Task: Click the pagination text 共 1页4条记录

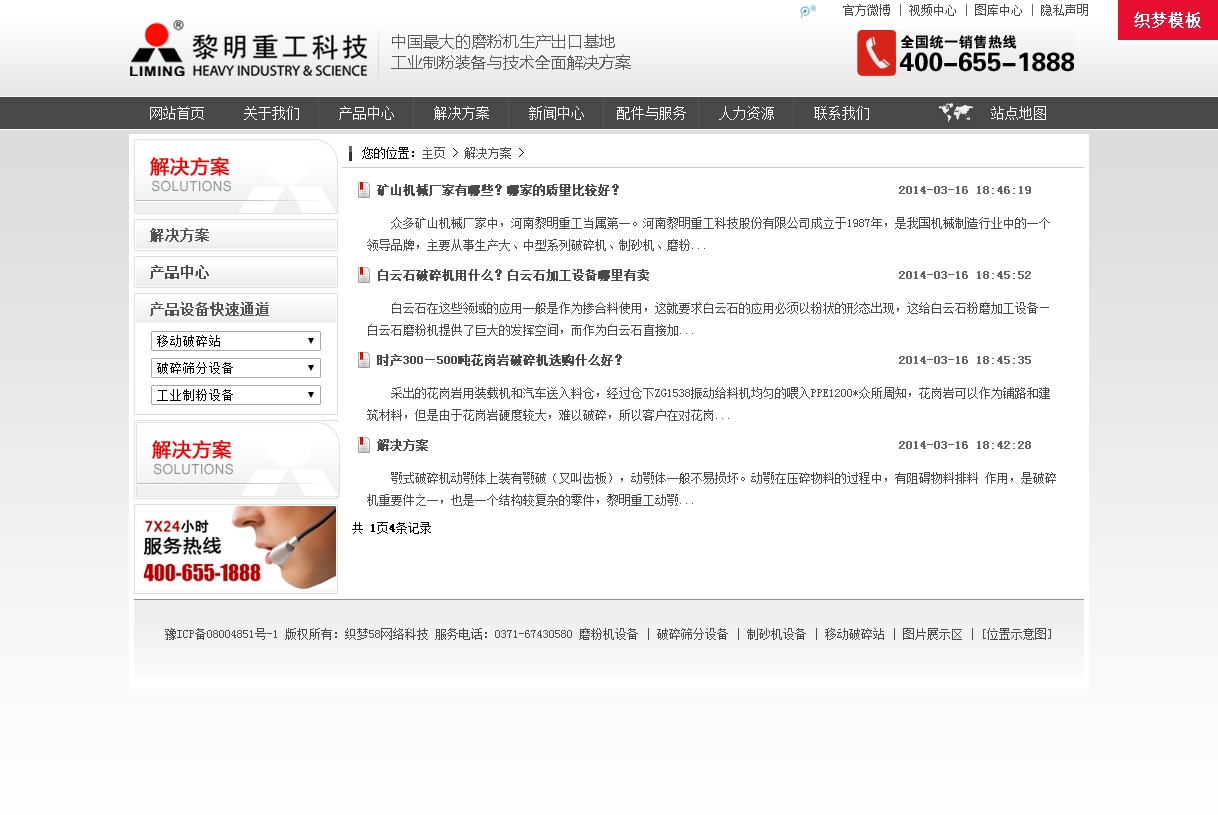Action: coord(391,528)
